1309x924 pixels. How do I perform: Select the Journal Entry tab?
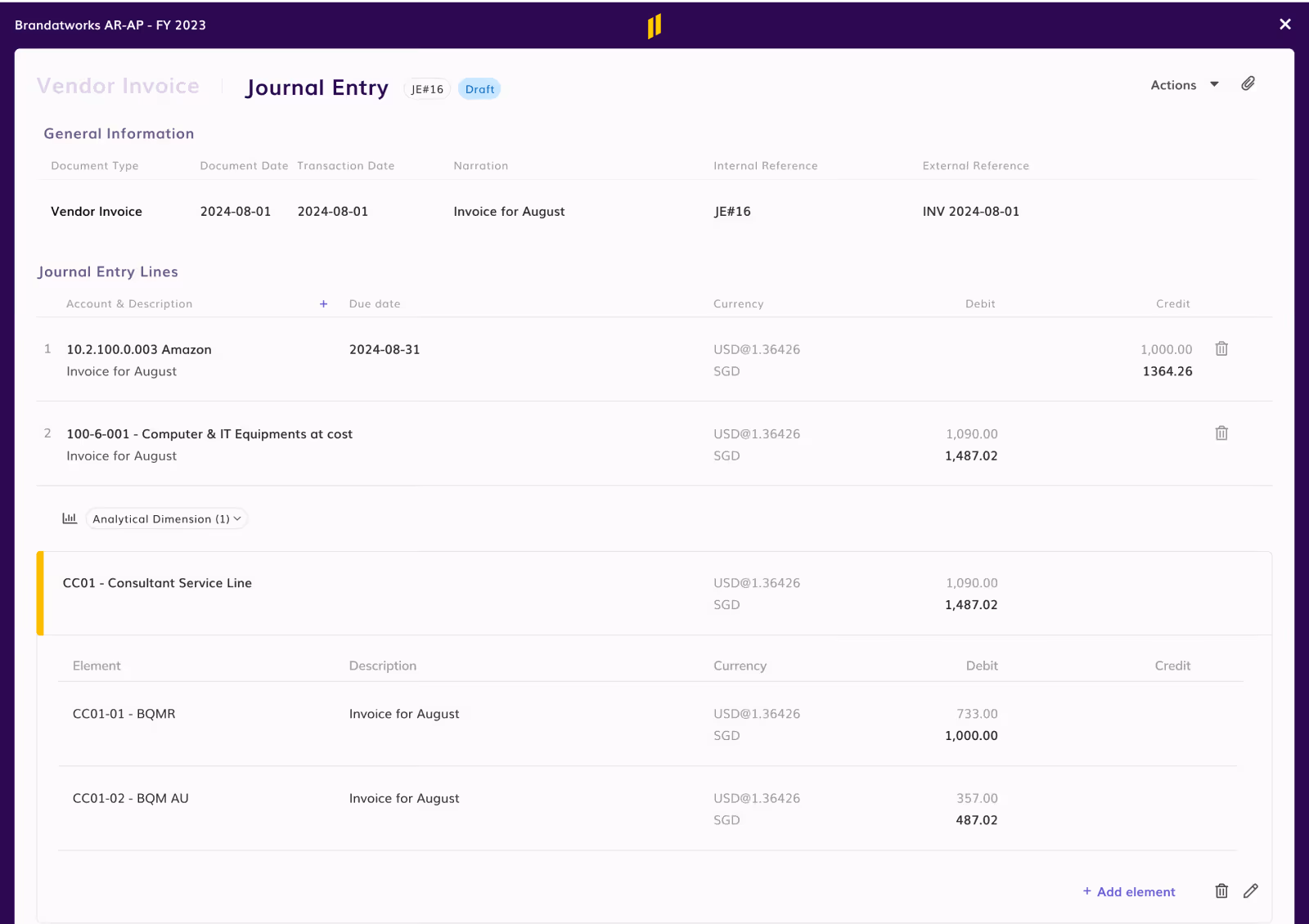pyautogui.click(x=317, y=87)
